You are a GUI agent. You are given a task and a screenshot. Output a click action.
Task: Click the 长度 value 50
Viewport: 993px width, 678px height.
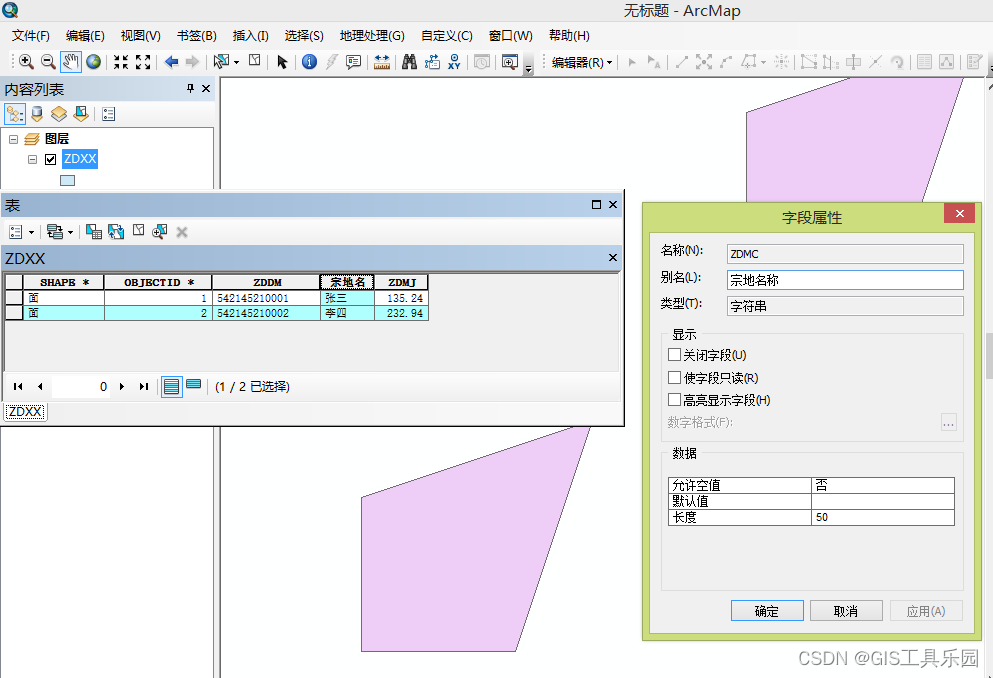[x=883, y=517]
